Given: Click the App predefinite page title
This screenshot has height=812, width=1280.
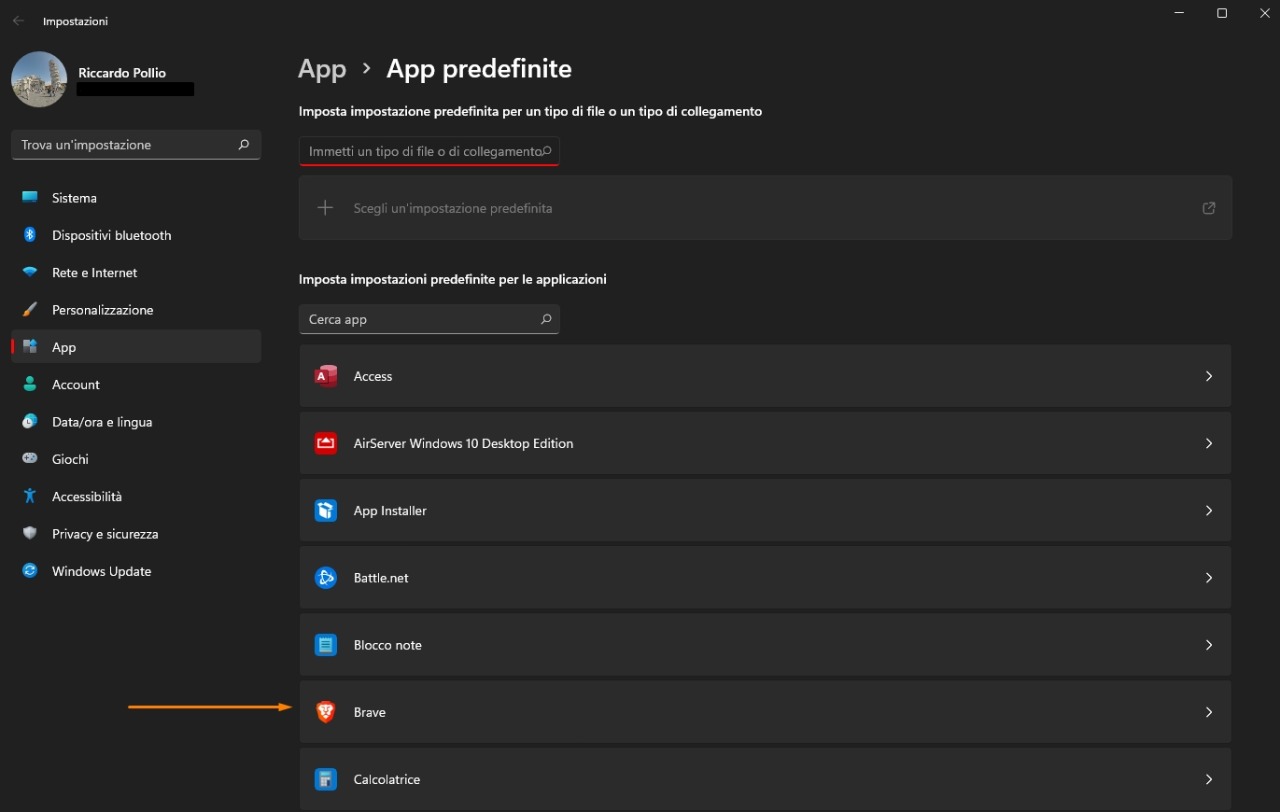Looking at the screenshot, I should (x=479, y=69).
